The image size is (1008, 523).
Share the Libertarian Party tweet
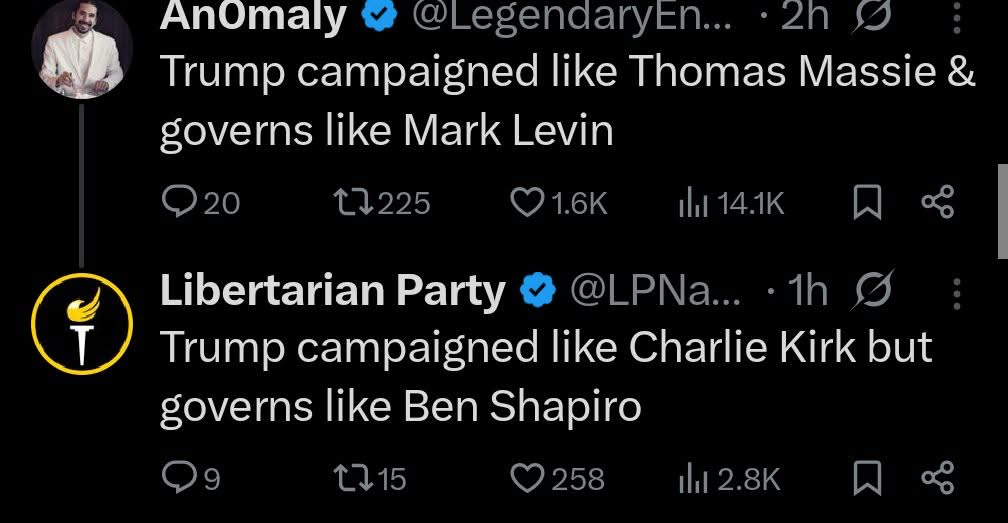pos(937,479)
